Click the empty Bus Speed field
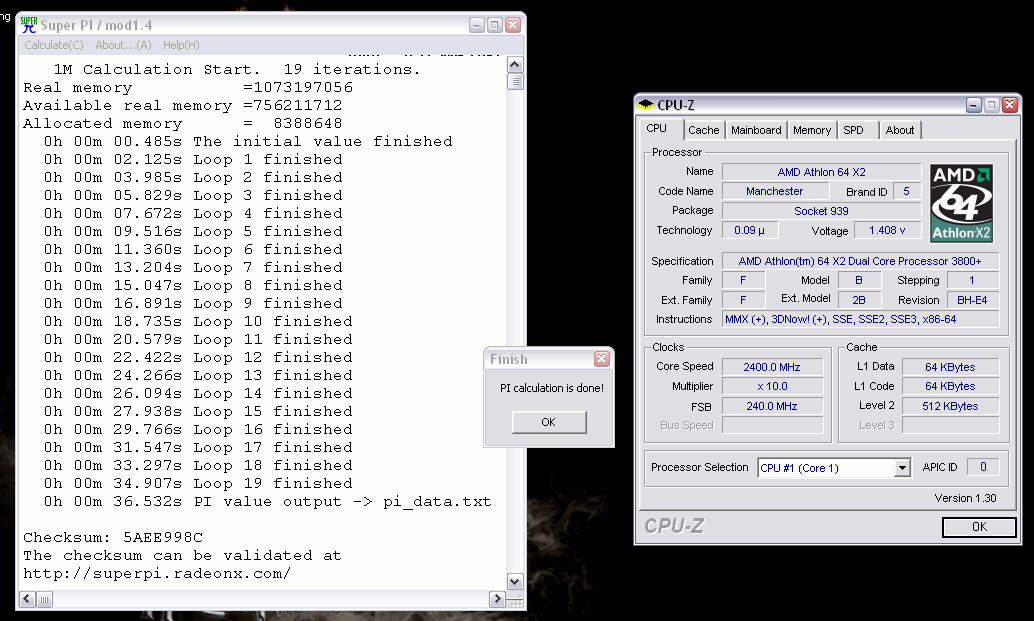1034x621 pixels. pyautogui.click(x=772, y=425)
